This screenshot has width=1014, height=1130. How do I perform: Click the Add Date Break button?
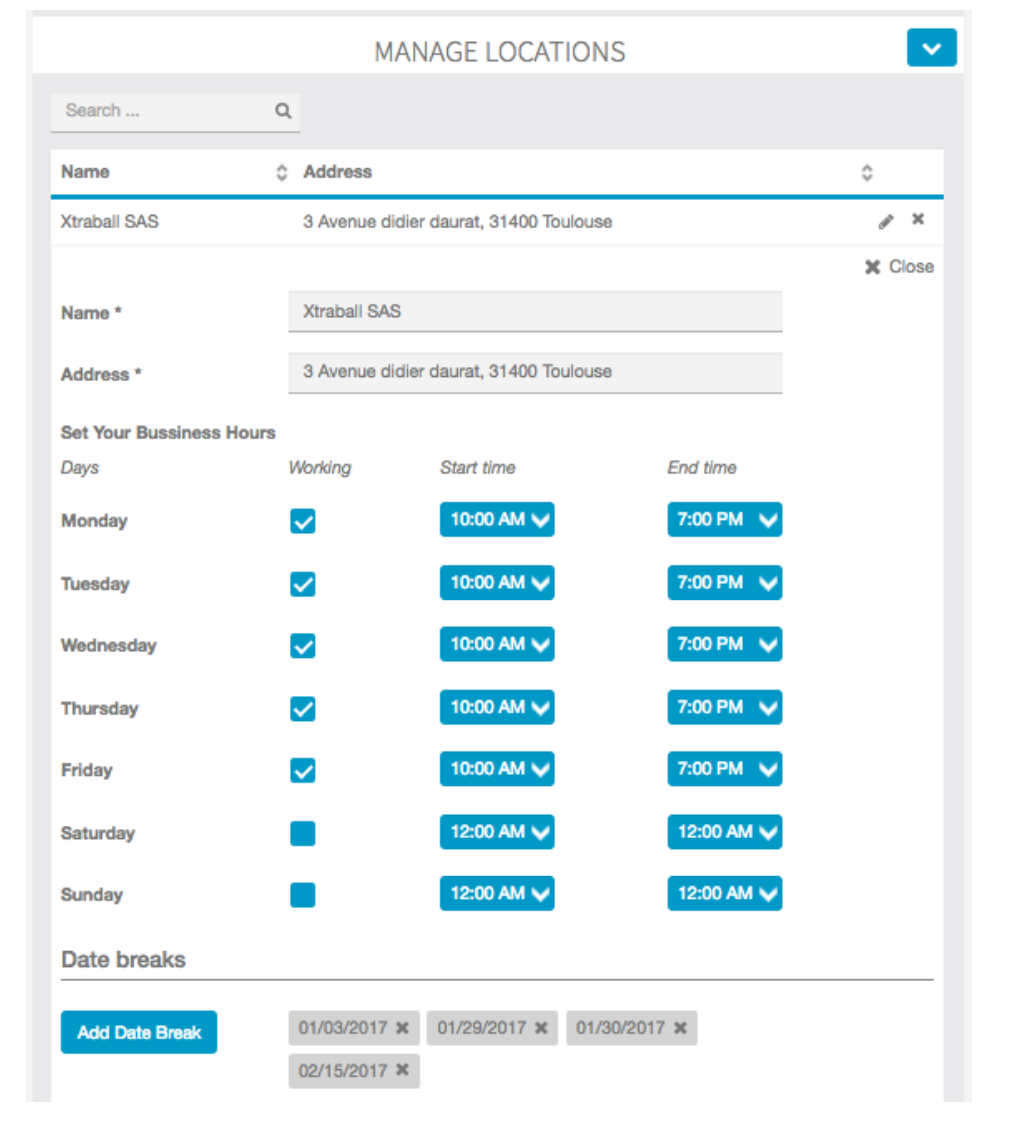click(x=139, y=1032)
